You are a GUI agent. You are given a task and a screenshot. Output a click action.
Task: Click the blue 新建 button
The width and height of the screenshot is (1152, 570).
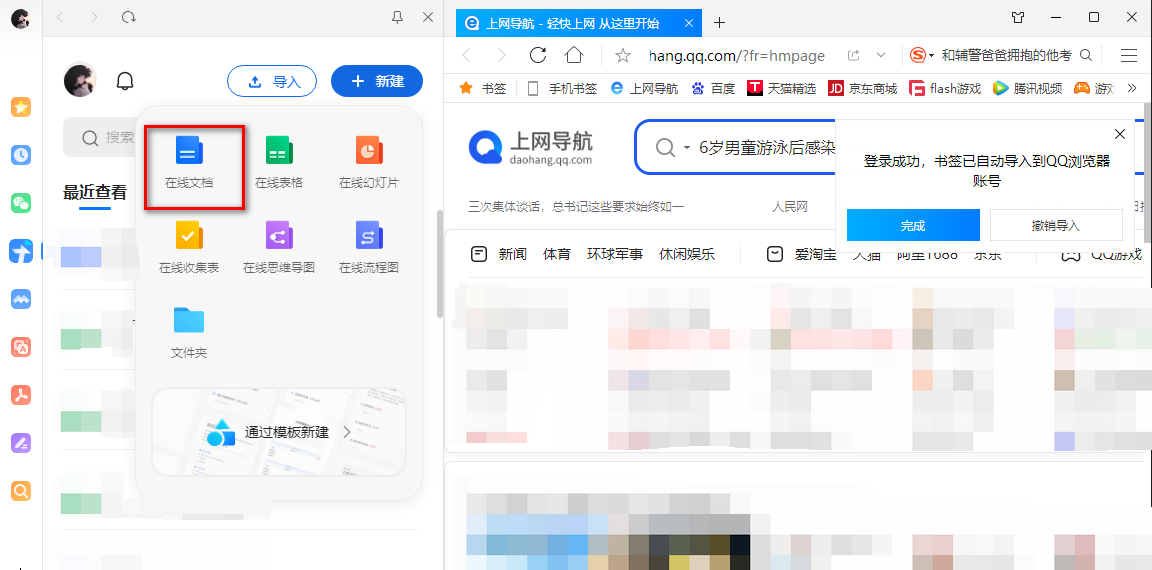377,82
